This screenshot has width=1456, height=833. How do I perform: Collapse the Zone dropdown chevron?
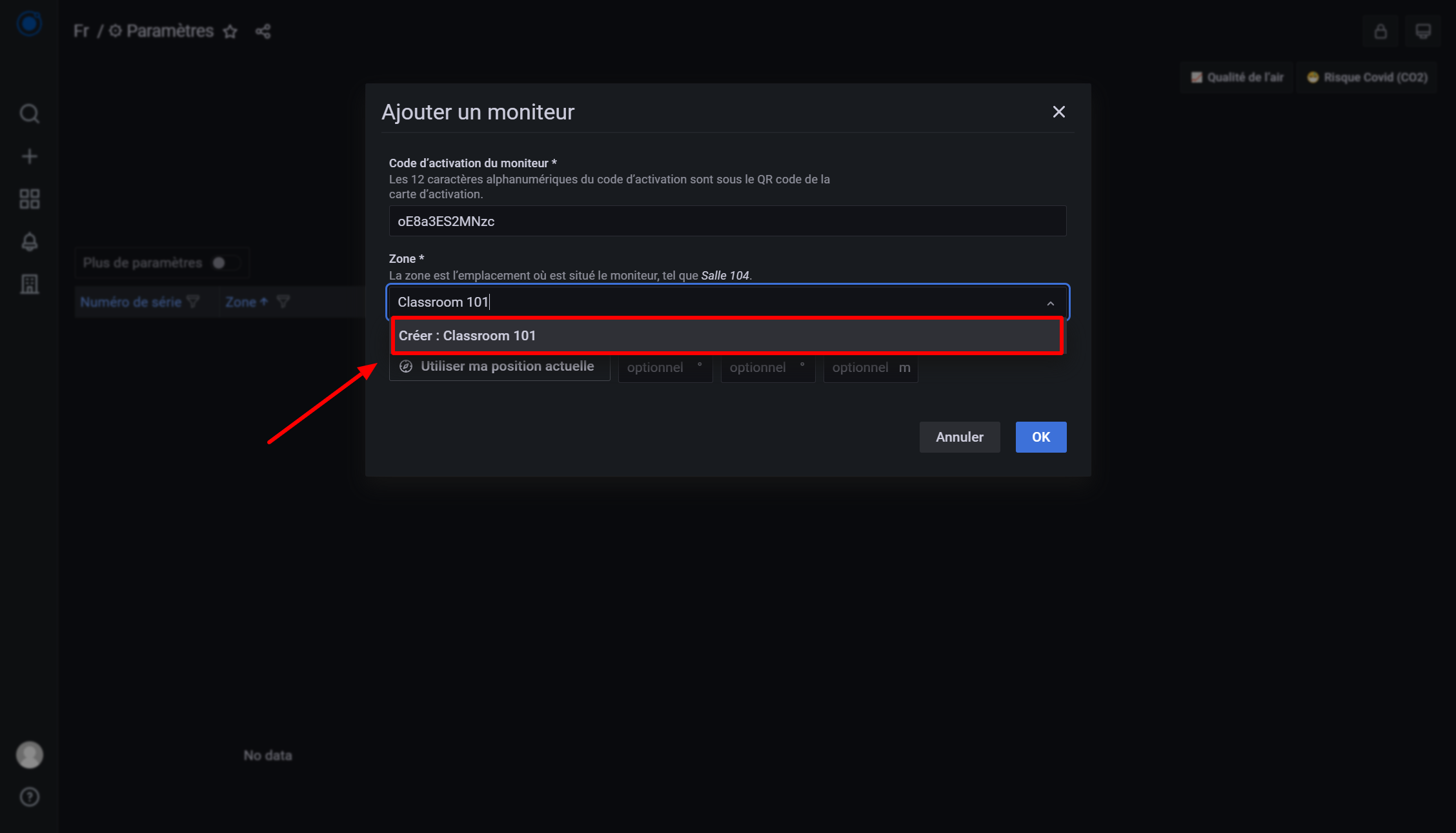pos(1051,303)
